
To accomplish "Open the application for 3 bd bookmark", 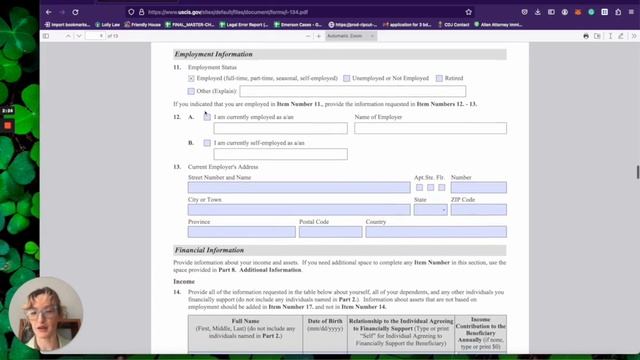I will (x=407, y=24).
